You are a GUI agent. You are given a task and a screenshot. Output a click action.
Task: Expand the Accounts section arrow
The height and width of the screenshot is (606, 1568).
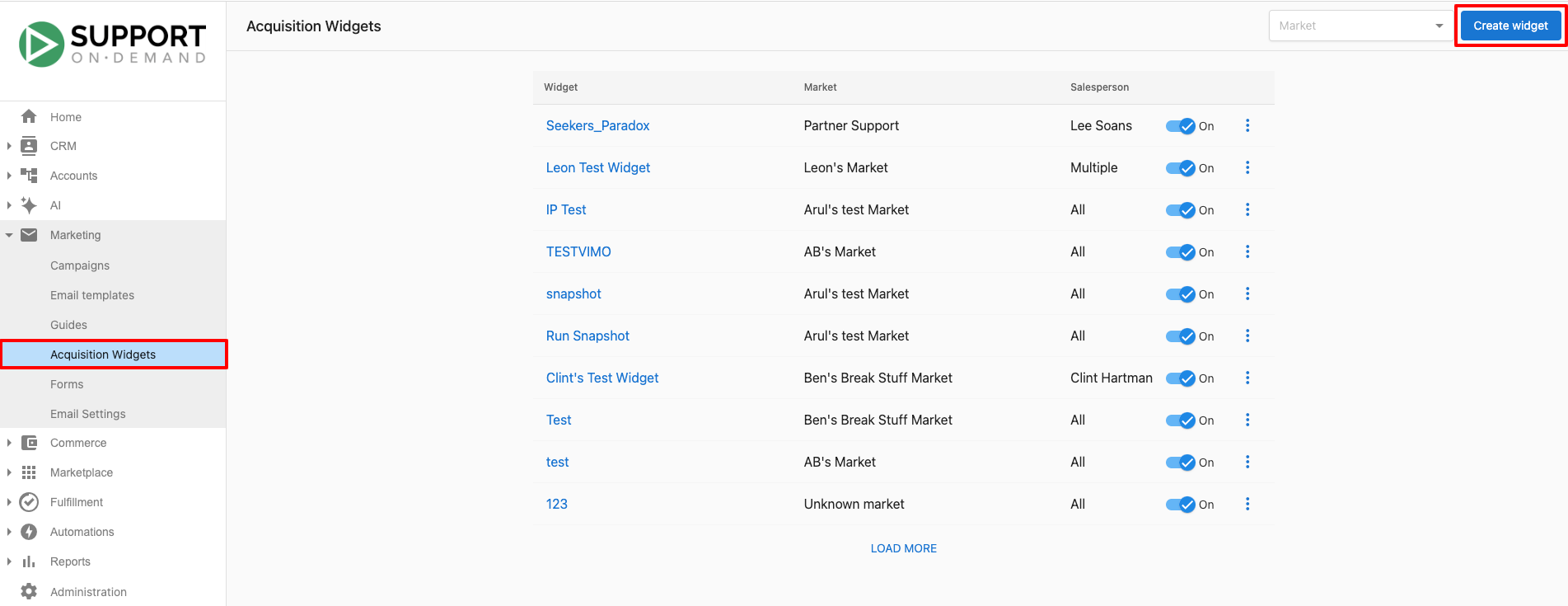point(9,176)
